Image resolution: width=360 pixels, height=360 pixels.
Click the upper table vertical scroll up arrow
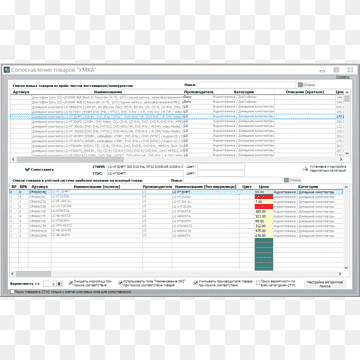347,92
